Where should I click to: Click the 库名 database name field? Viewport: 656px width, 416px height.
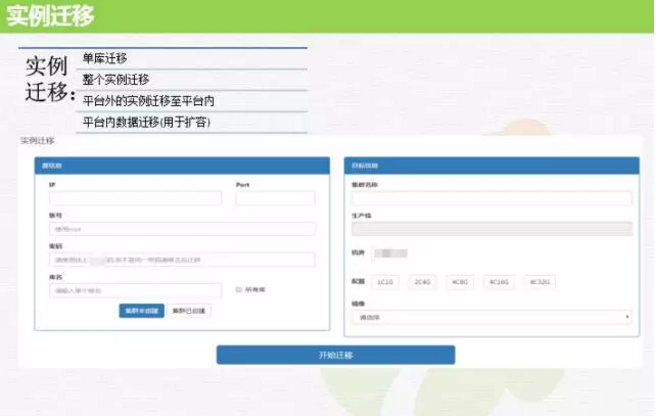click(x=135, y=290)
